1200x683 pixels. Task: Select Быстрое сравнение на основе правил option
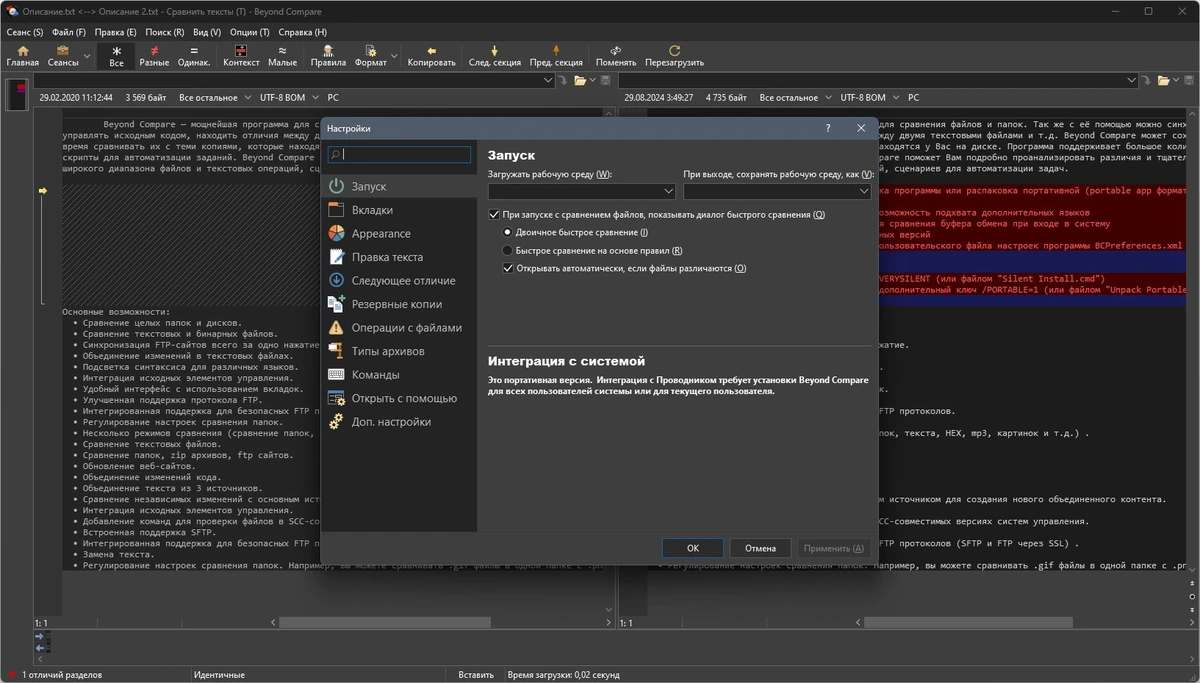tap(508, 250)
